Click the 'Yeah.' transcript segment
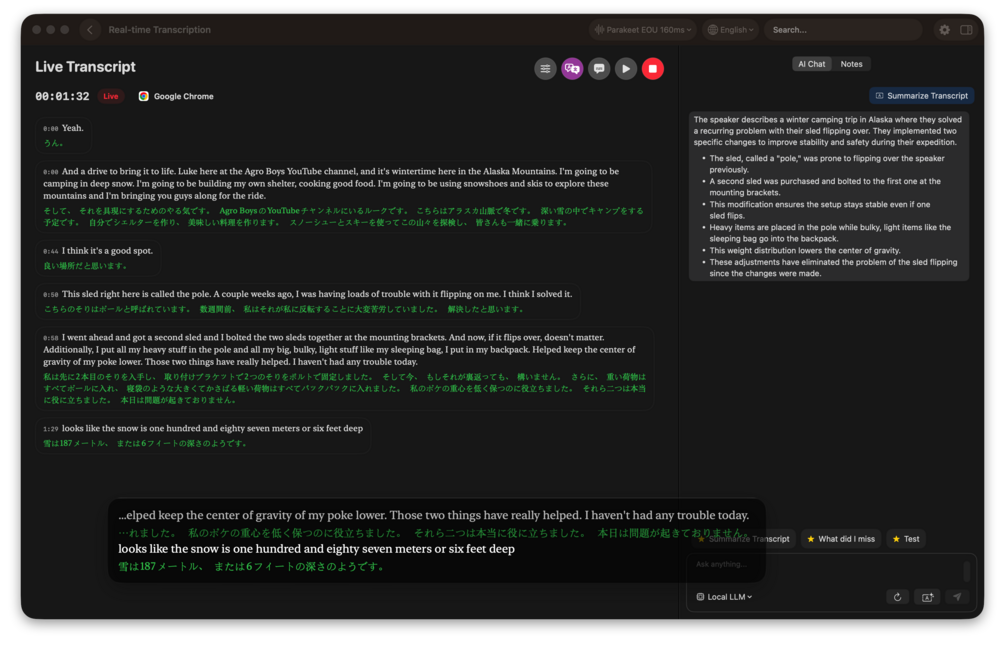Screen dimensions: 1005x647 pos(63,135)
